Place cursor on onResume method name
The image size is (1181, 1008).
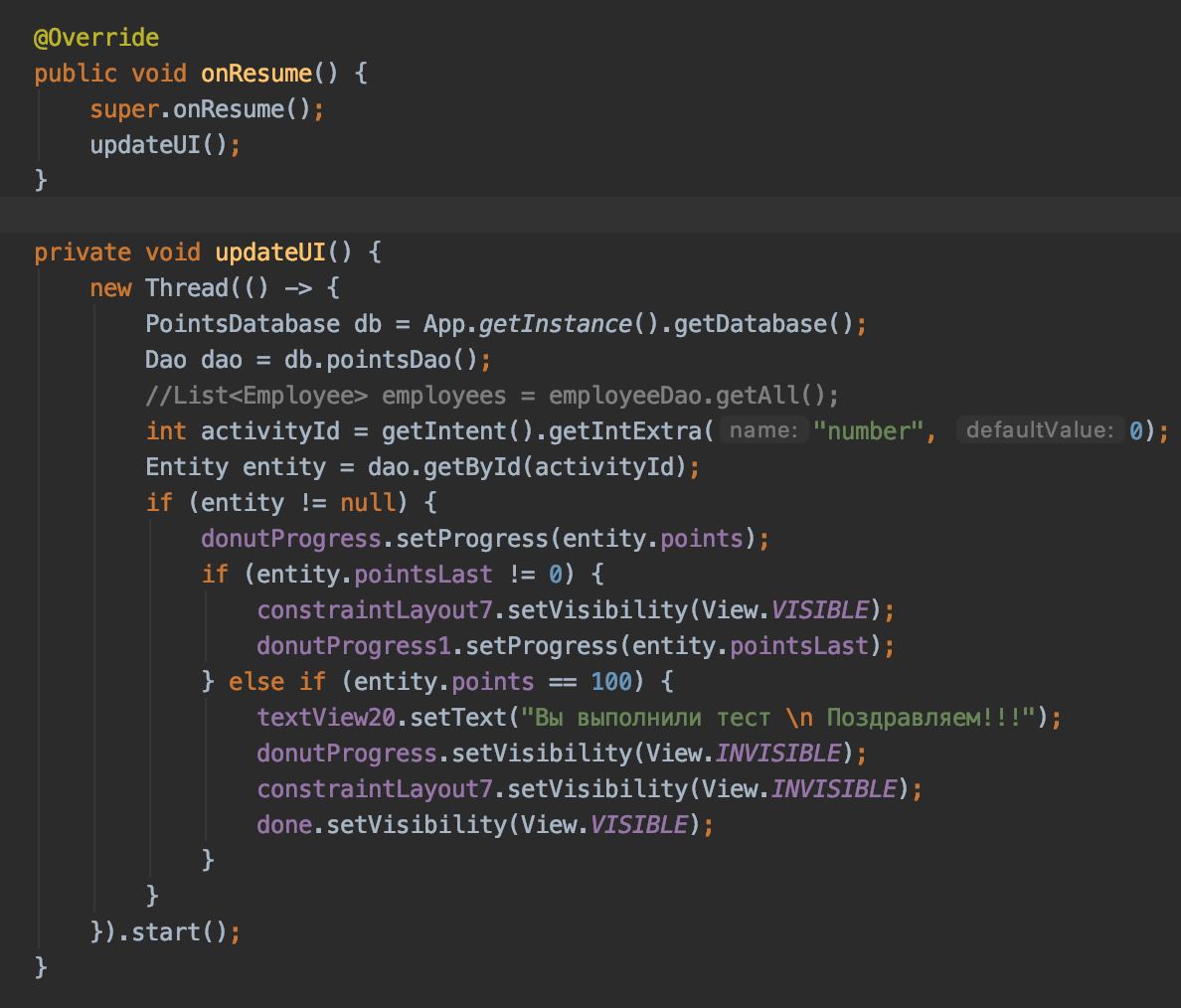256,74
